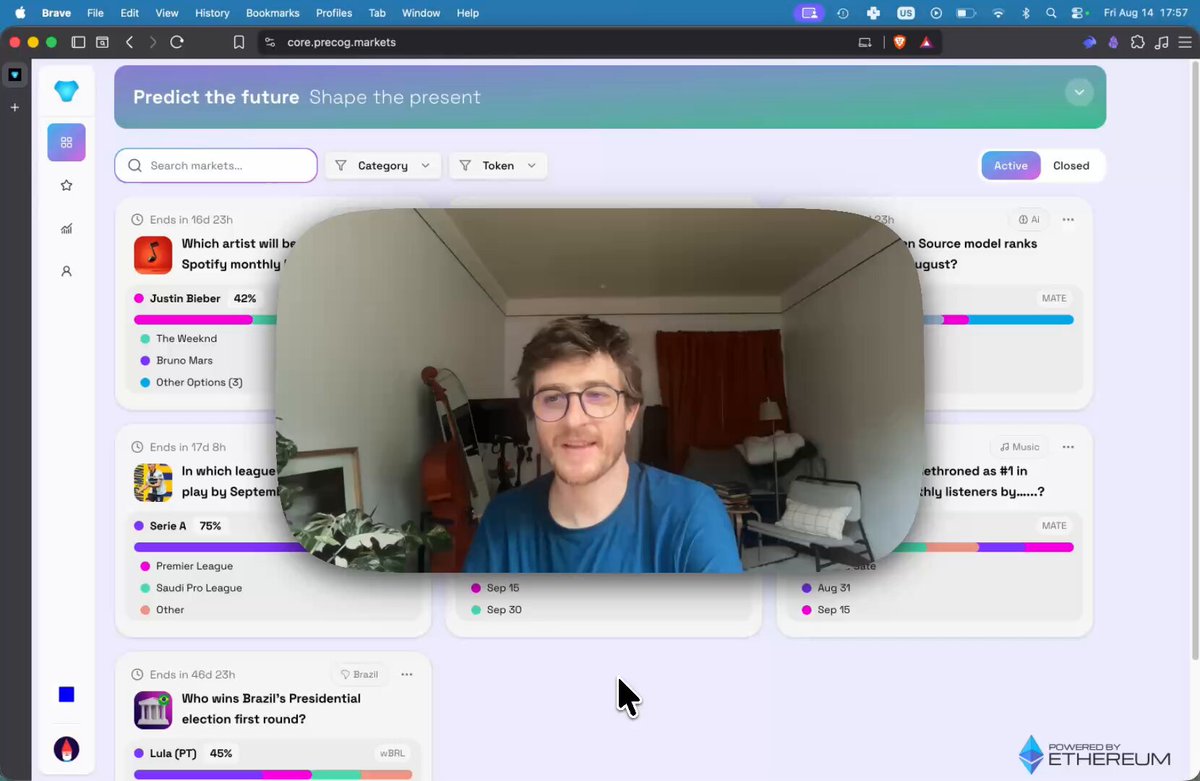Open the View menu in menu bar
This screenshot has width=1200, height=781.
point(167,13)
